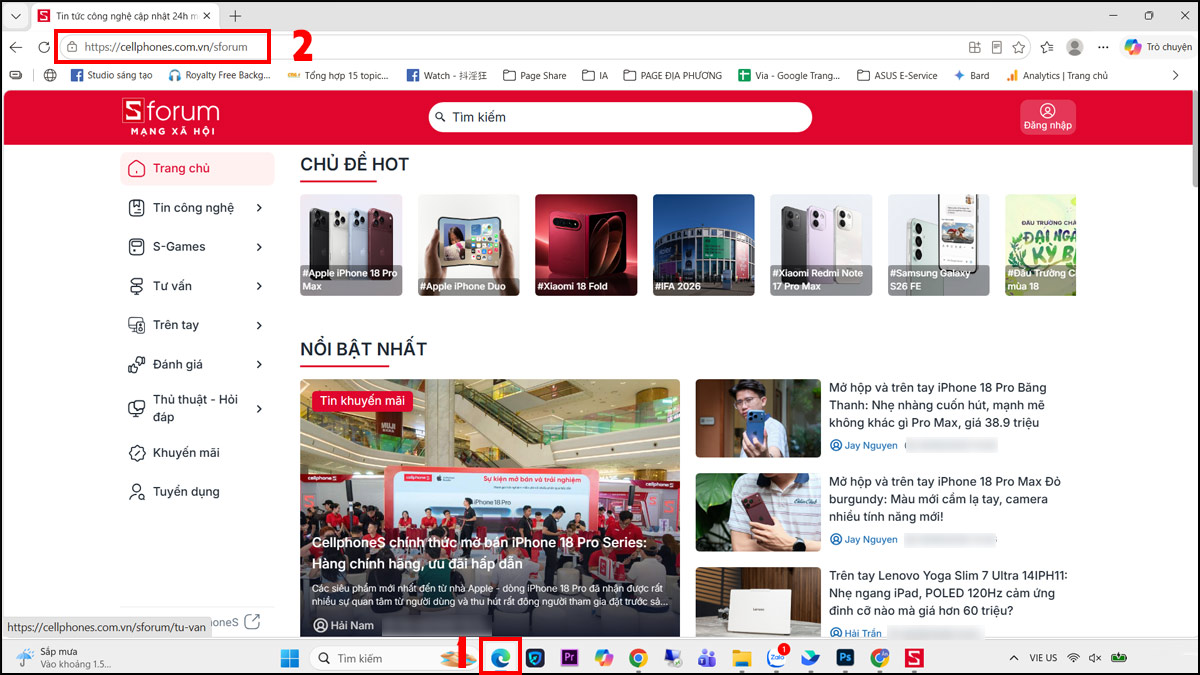
Task: Open PAGE ĐỊA PHƯƠNG bookmark folder
Action: (x=672, y=75)
